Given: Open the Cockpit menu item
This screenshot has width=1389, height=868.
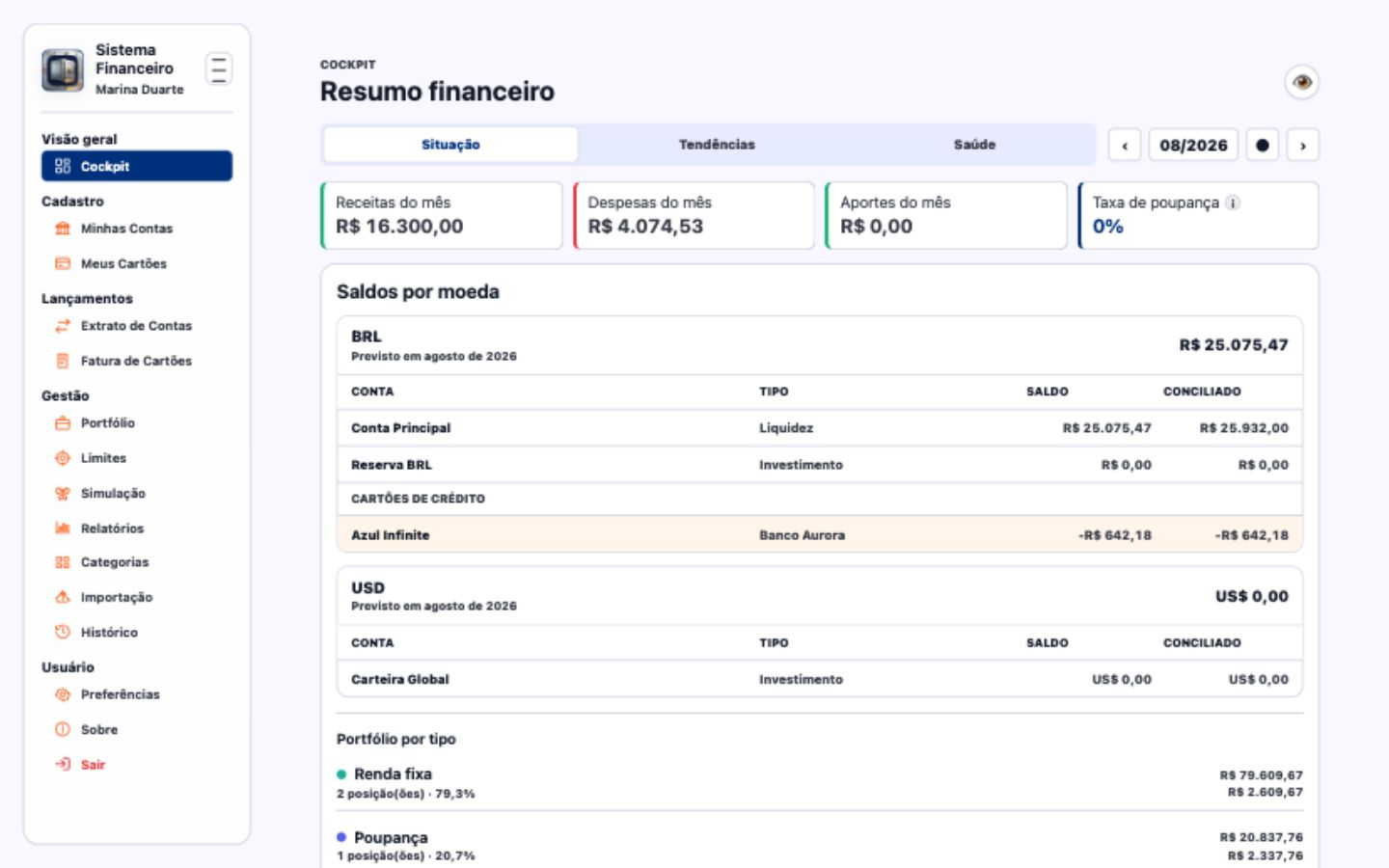Looking at the screenshot, I should [x=137, y=166].
